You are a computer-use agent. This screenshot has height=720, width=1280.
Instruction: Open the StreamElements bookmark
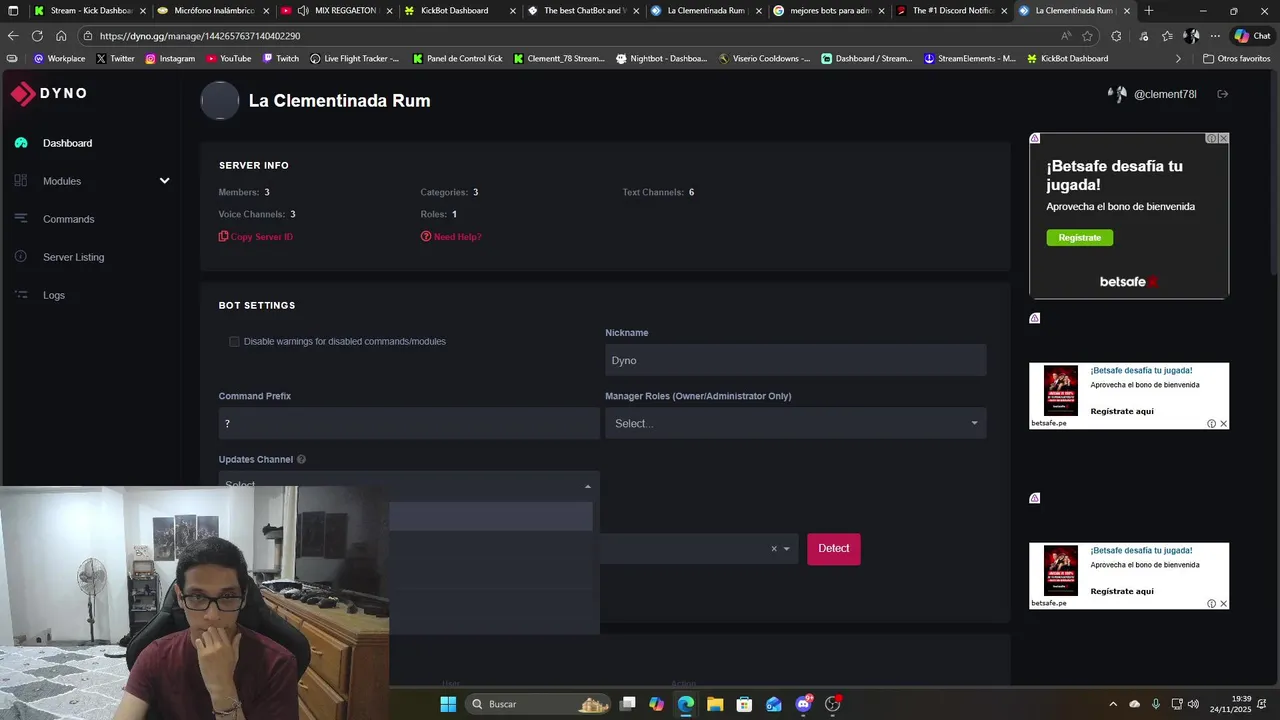click(970, 59)
